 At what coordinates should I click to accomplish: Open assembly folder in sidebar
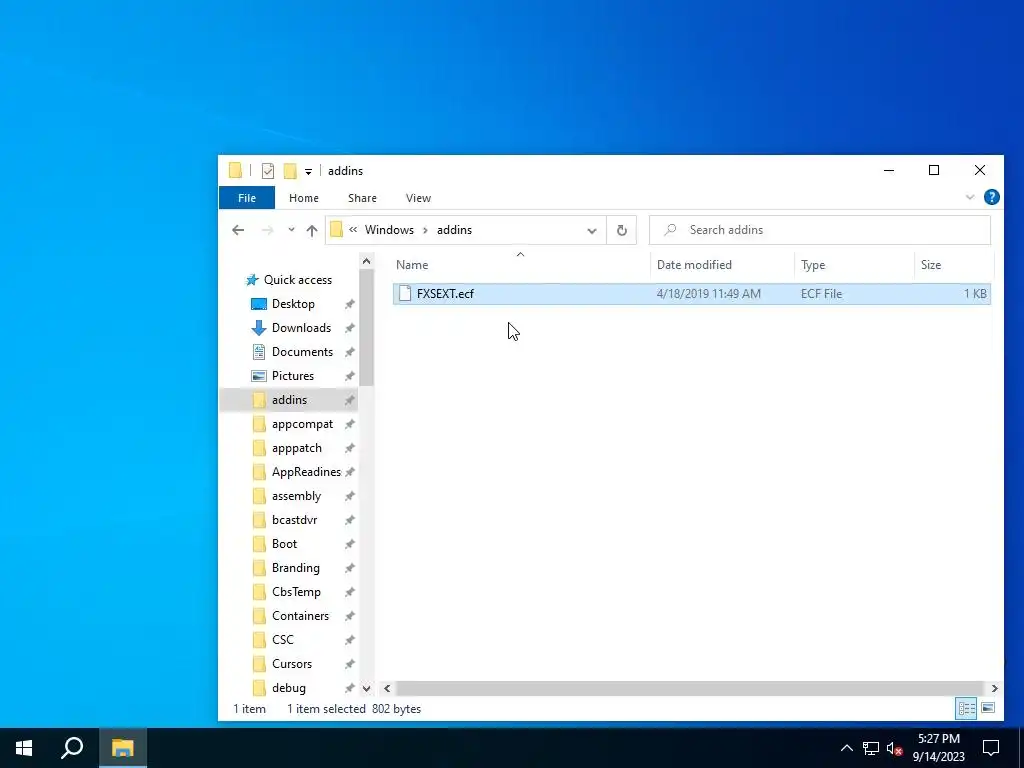point(296,496)
